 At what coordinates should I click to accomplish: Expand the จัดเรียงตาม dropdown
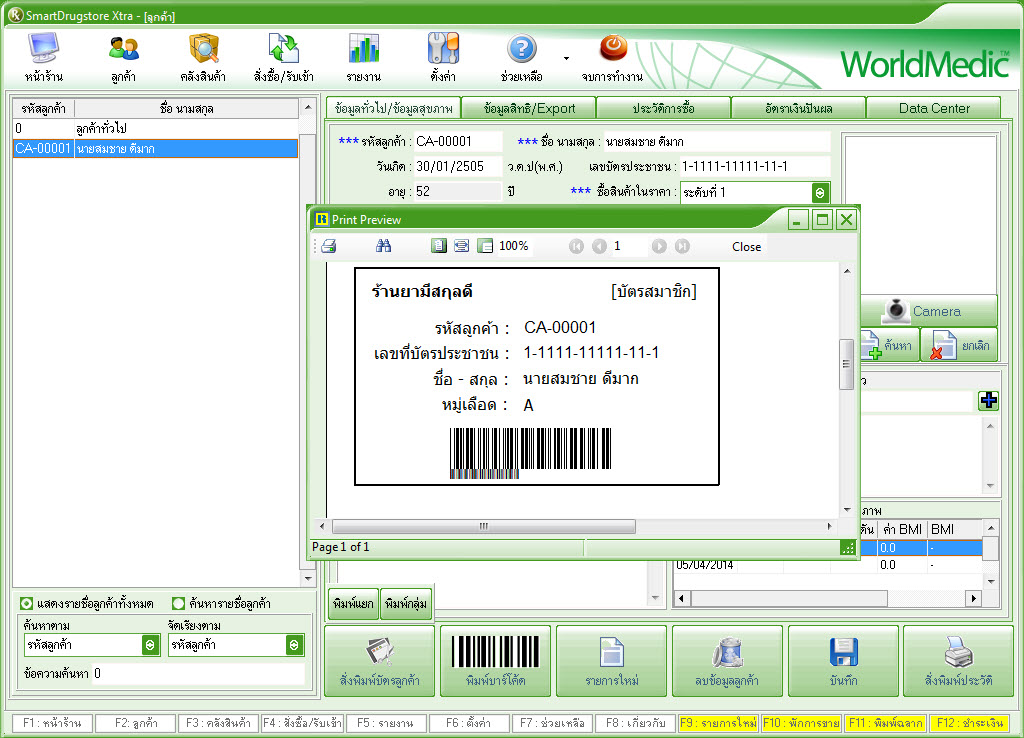(294, 646)
